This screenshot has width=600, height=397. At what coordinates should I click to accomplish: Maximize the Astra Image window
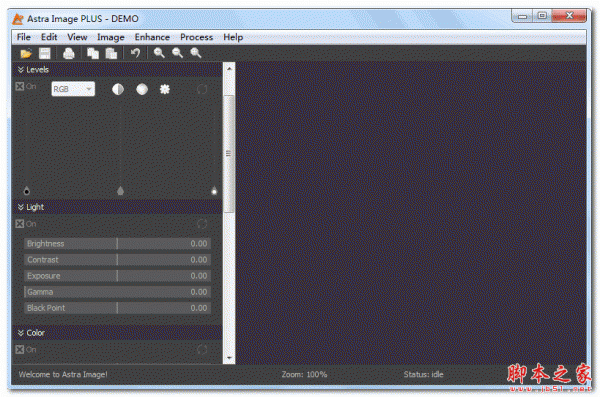coord(542,16)
